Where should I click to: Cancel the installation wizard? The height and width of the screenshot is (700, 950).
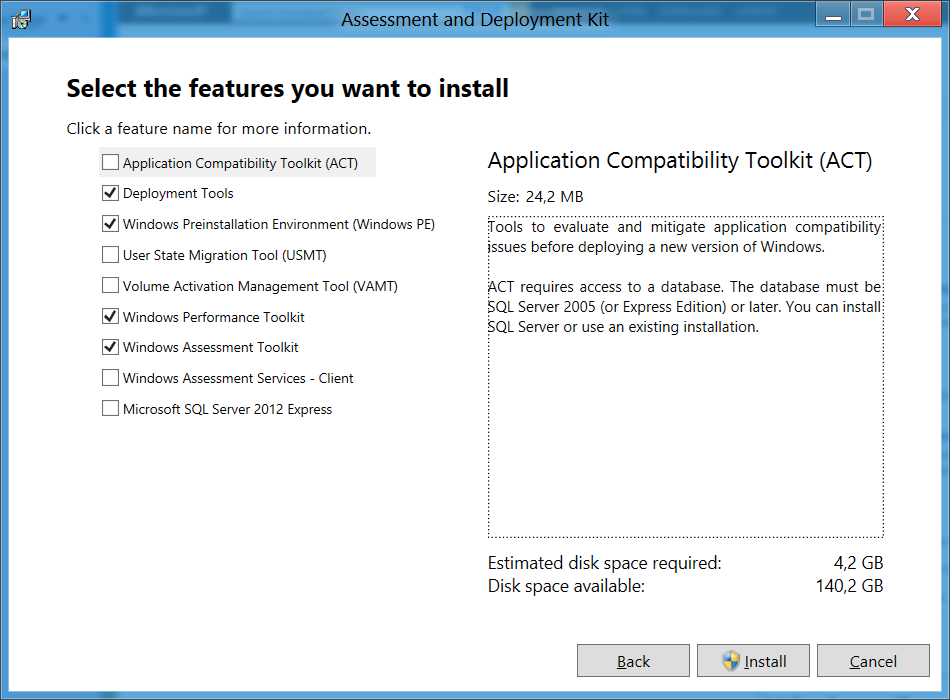point(873,661)
